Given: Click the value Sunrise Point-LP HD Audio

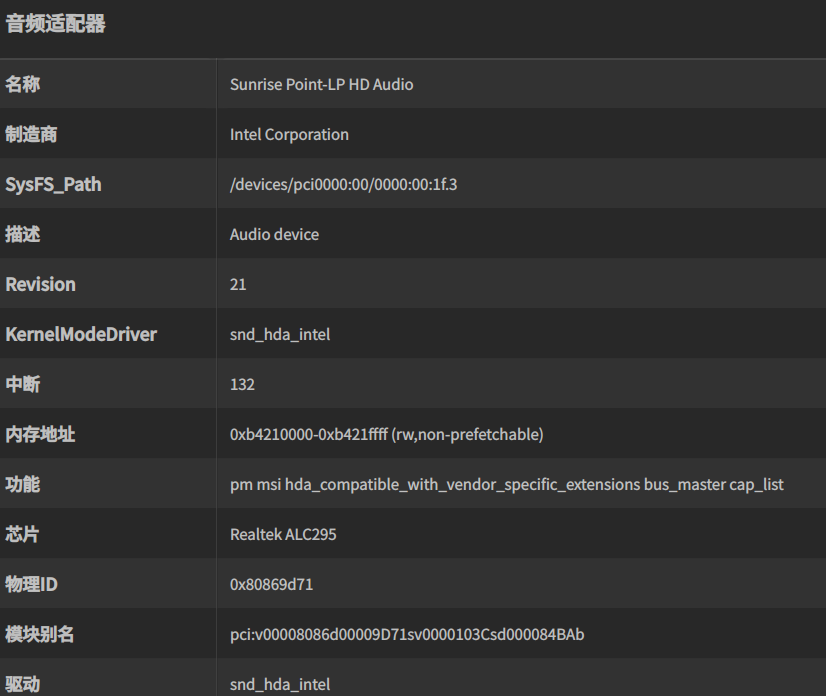Looking at the screenshot, I should pyautogui.click(x=321, y=84).
